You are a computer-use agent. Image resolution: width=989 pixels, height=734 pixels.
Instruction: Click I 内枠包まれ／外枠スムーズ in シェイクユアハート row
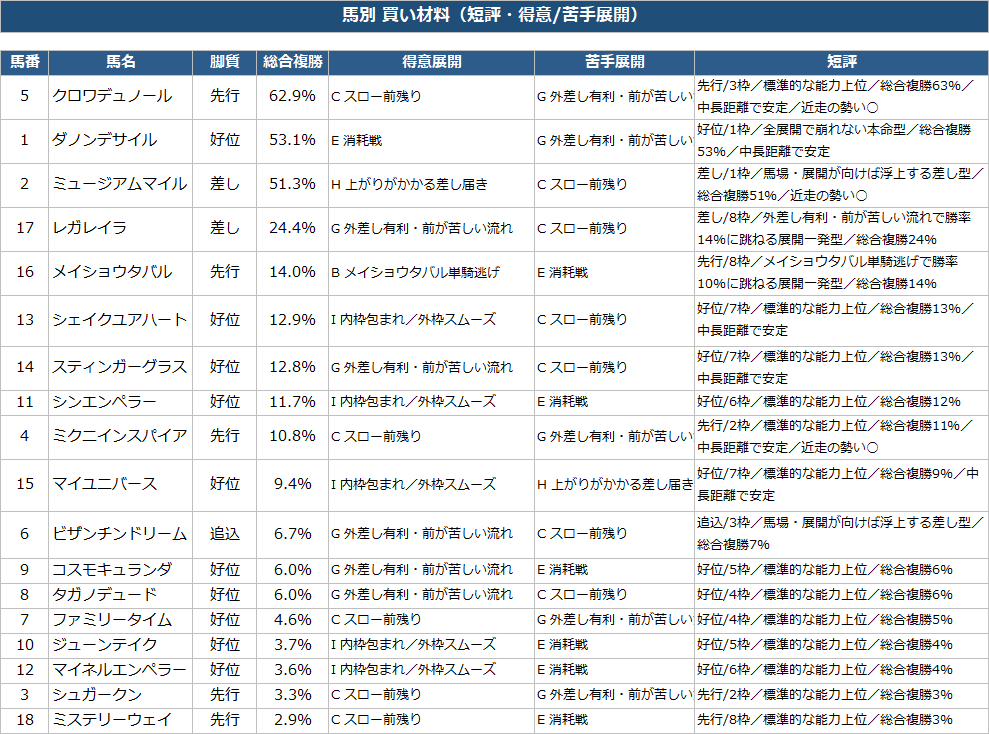click(414, 320)
